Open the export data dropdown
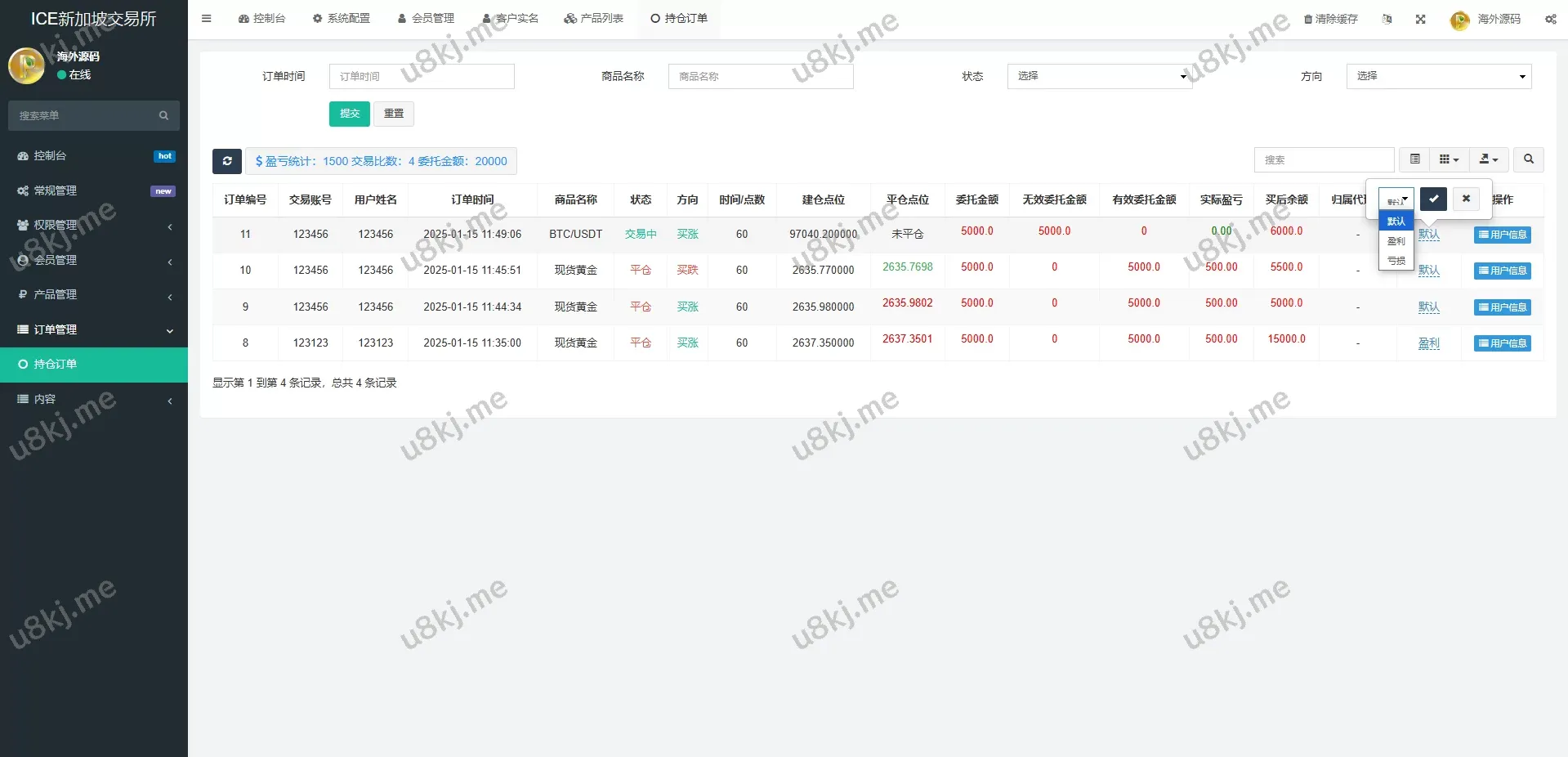The image size is (1568, 757). click(x=1489, y=159)
